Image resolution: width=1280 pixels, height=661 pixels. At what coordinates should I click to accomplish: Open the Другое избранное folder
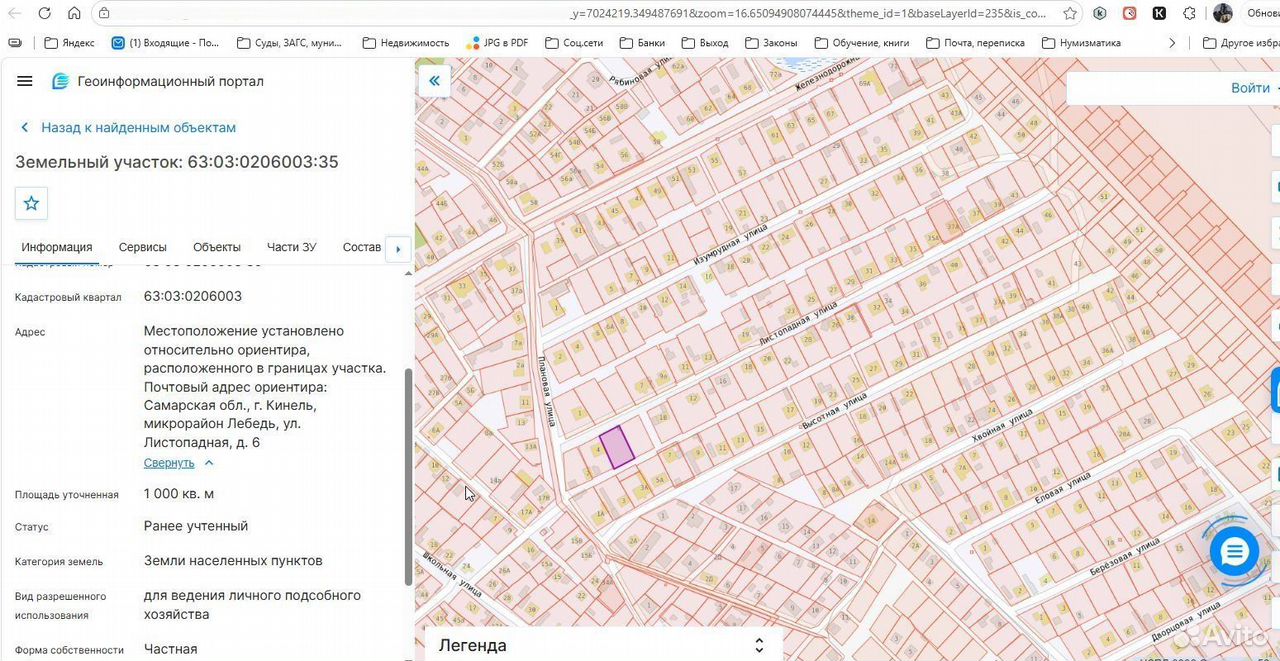[1241, 43]
